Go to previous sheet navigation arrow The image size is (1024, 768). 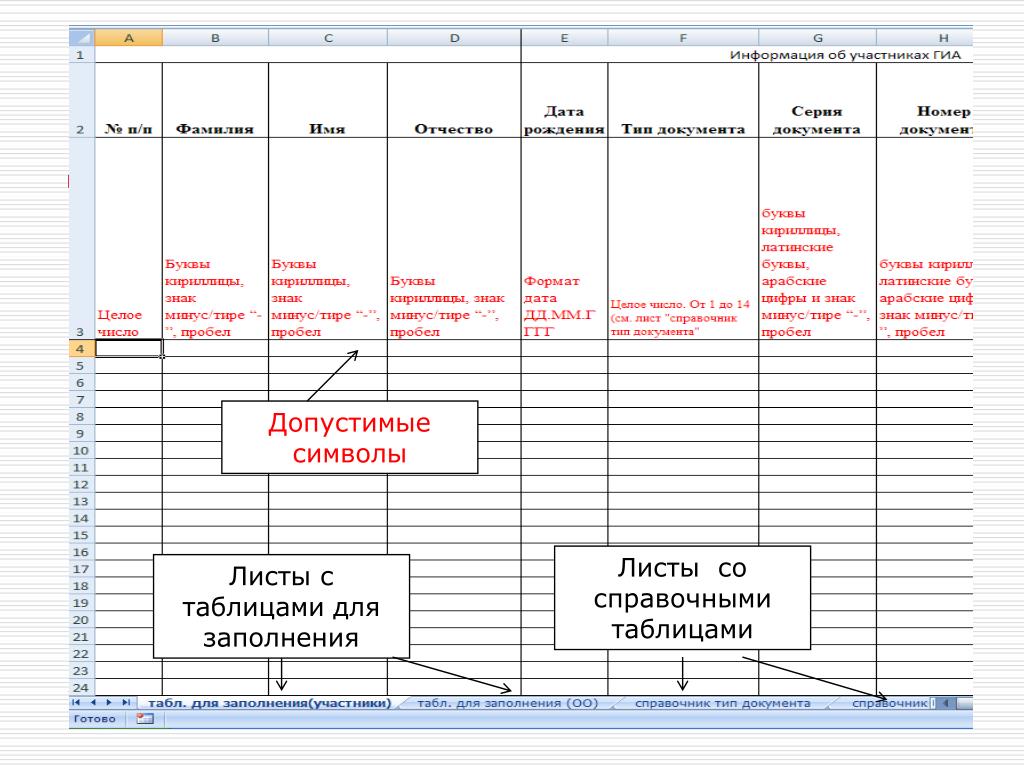[x=93, y=703]
